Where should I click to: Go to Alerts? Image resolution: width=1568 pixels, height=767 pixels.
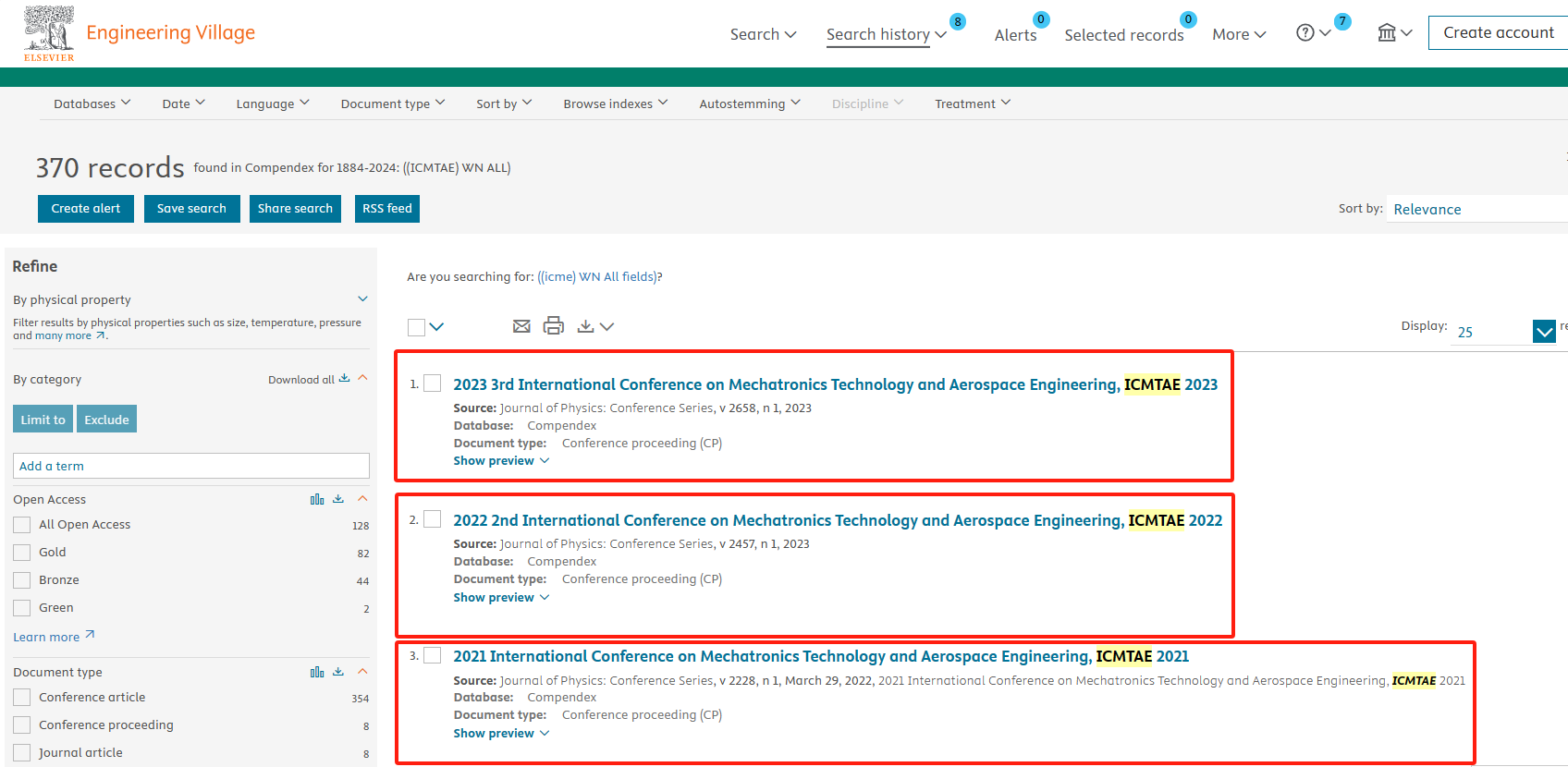tap(1015, 35)
